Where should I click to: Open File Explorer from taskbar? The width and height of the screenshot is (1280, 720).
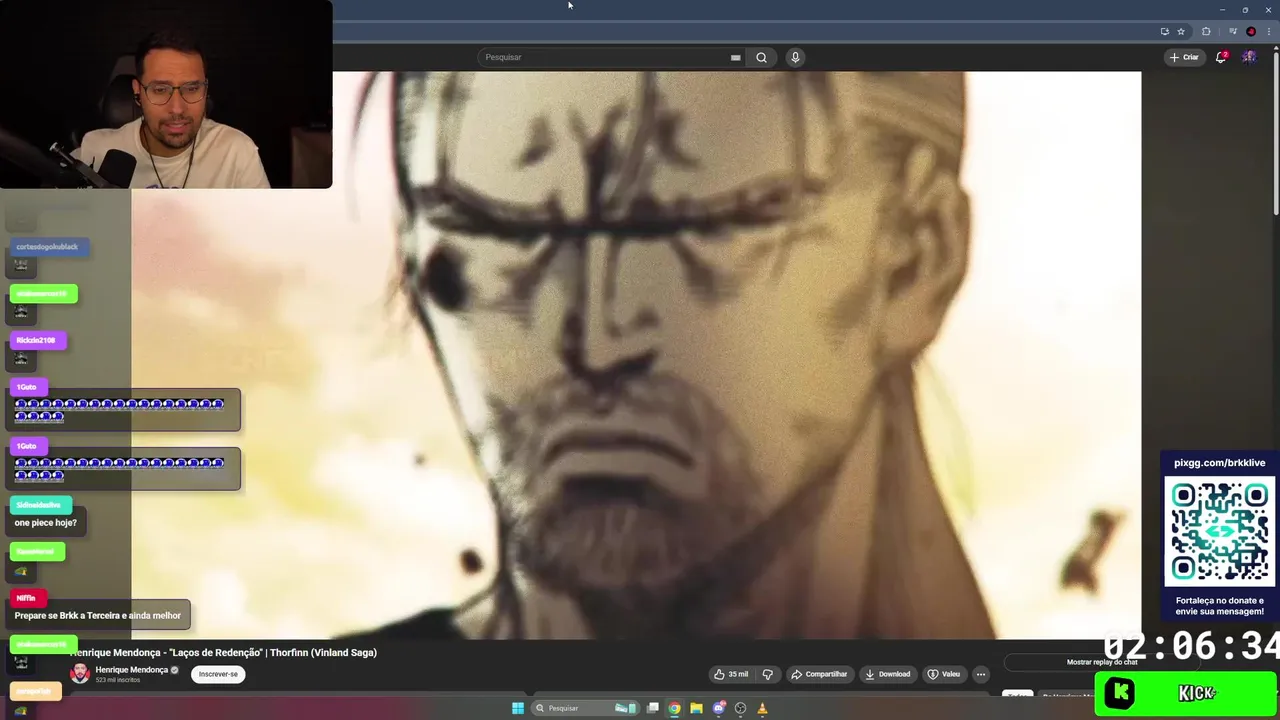click(x=696, y=708)
